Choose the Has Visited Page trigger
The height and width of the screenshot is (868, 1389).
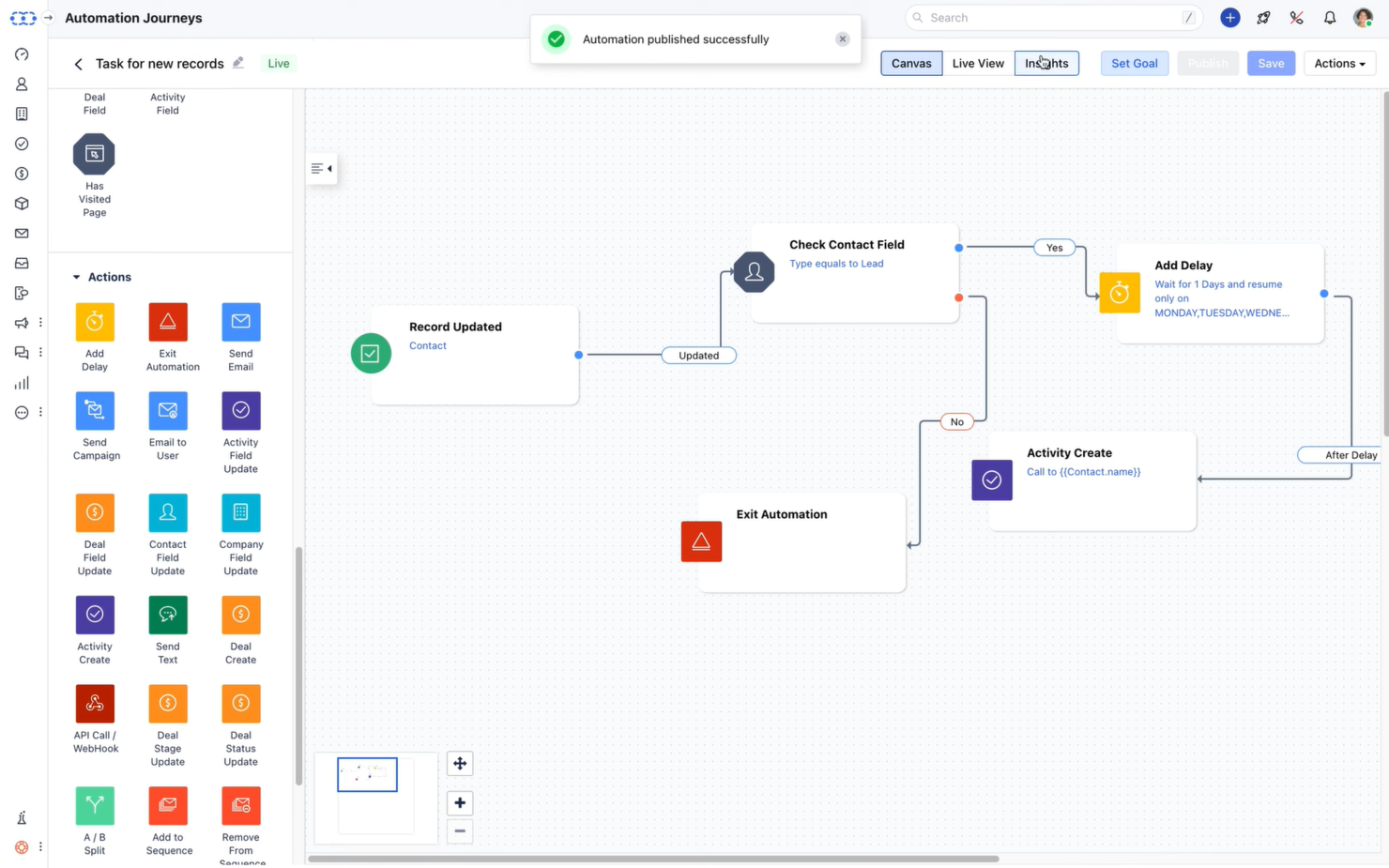coord(94,153)
